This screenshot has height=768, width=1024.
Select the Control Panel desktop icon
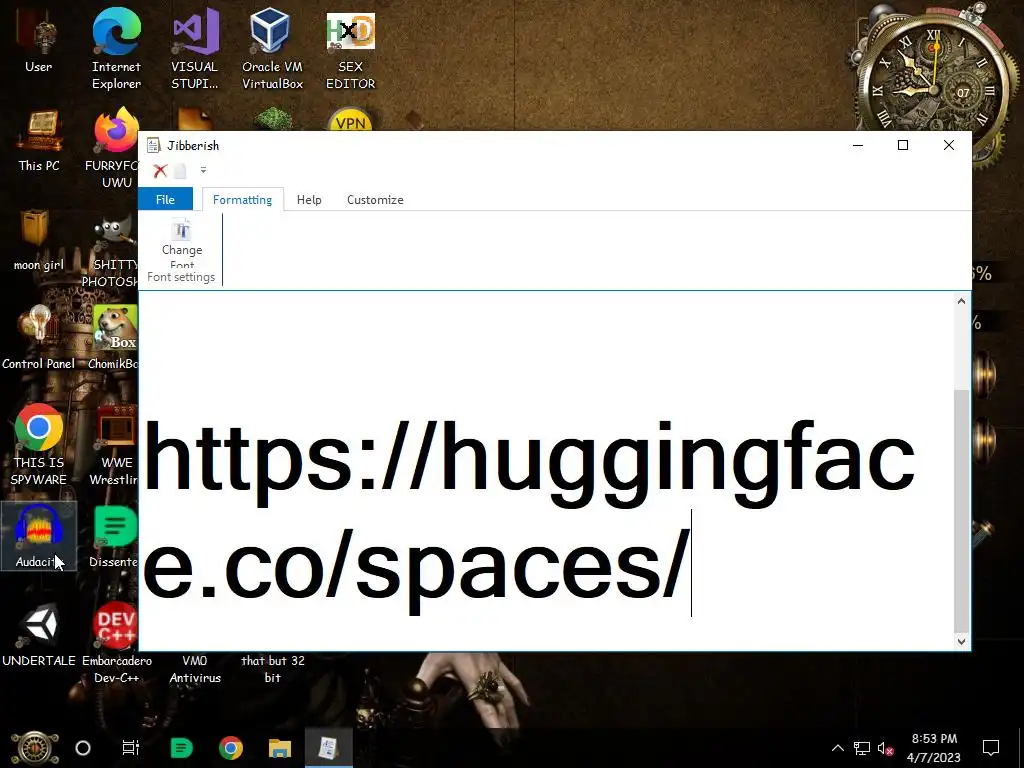pyautogui.click(x=39, y=338)
